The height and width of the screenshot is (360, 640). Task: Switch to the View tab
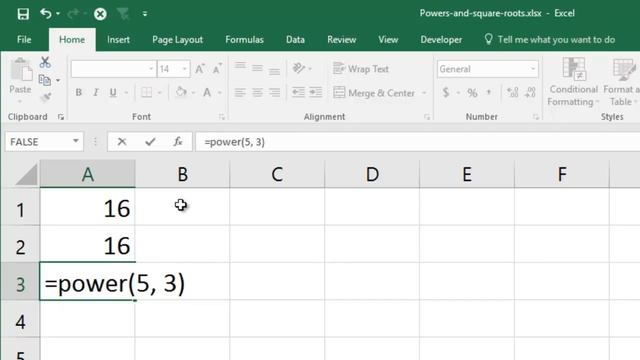coord(388,40)
